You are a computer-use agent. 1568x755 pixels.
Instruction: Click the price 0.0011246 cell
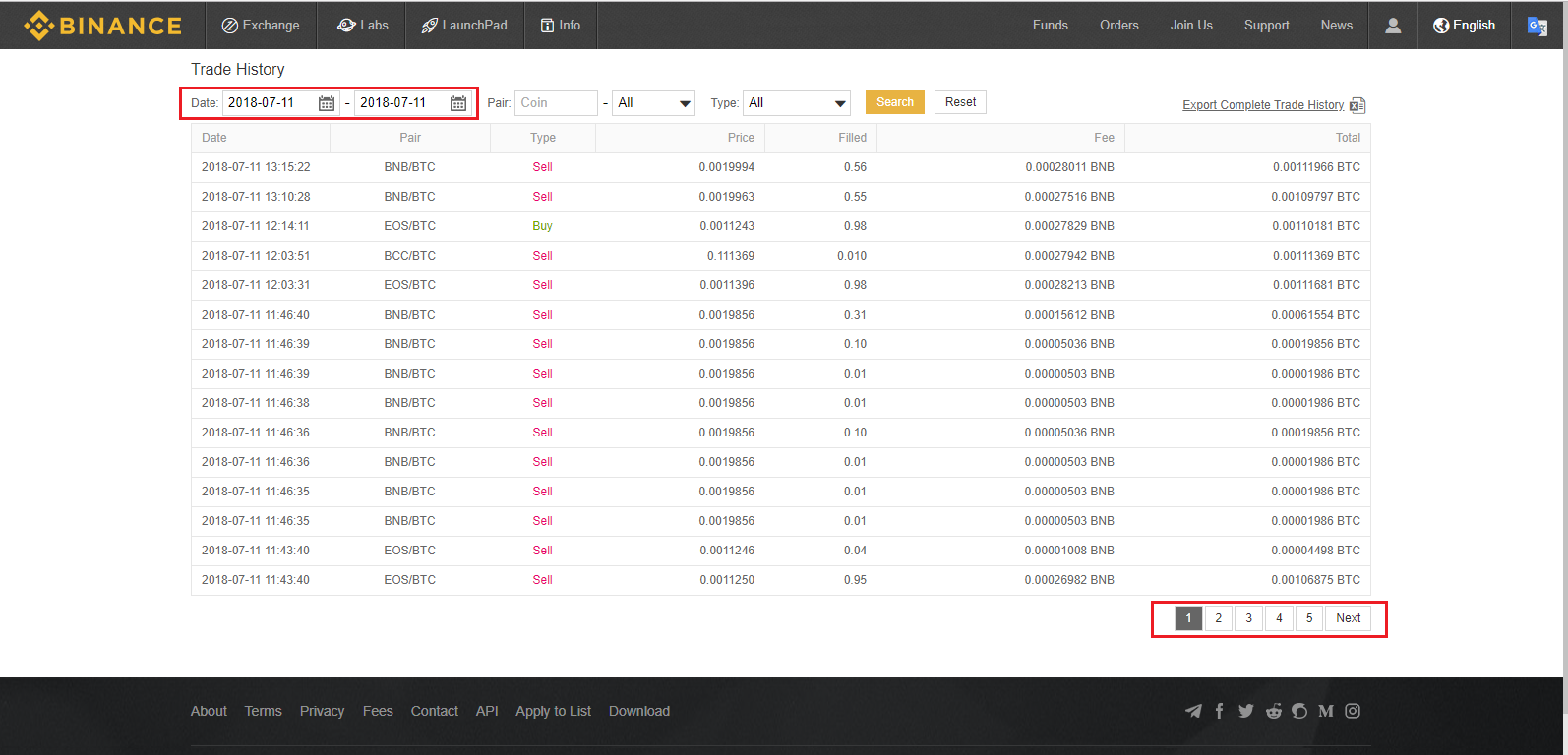[727, 551]
